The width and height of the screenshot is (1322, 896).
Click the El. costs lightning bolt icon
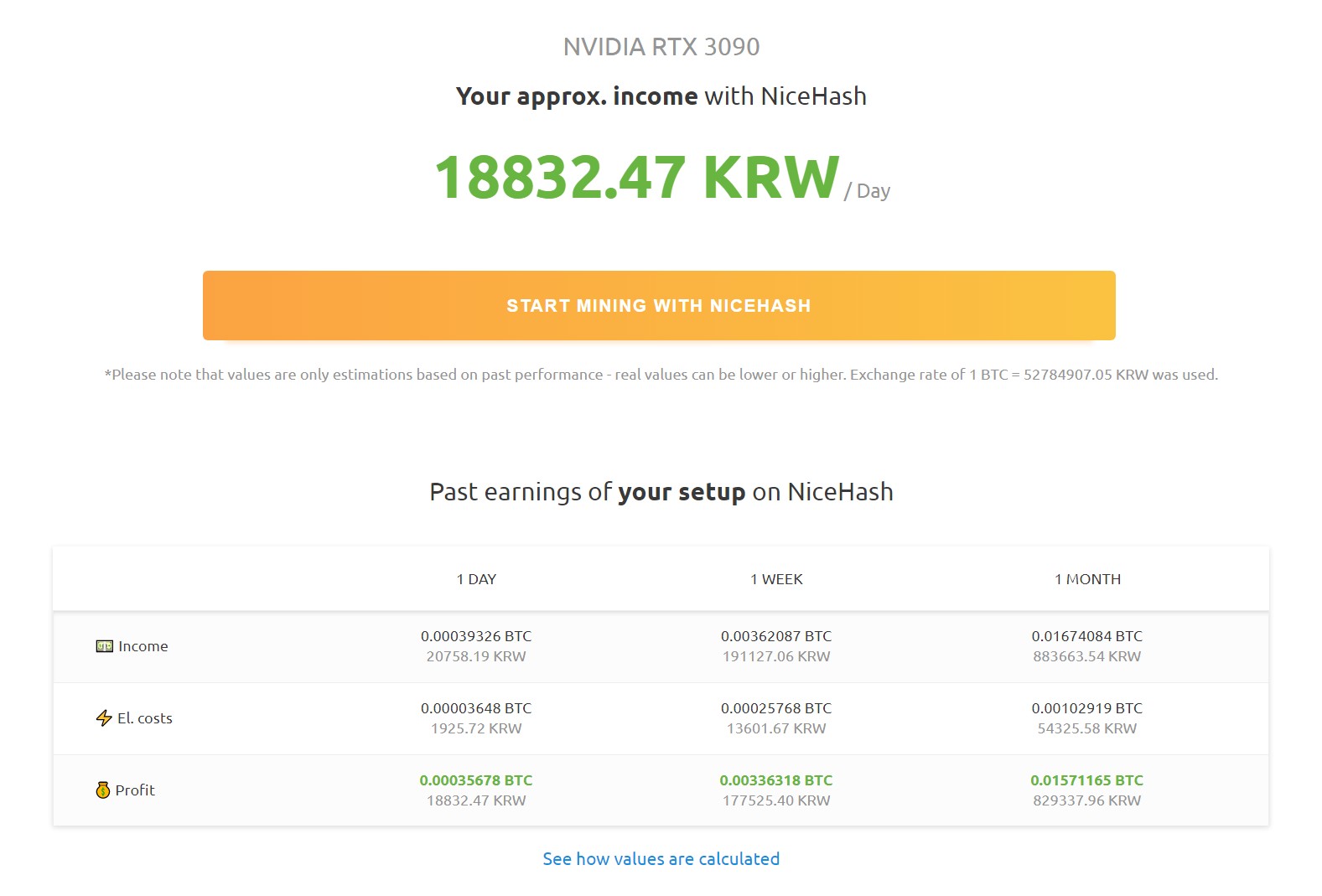104,718
